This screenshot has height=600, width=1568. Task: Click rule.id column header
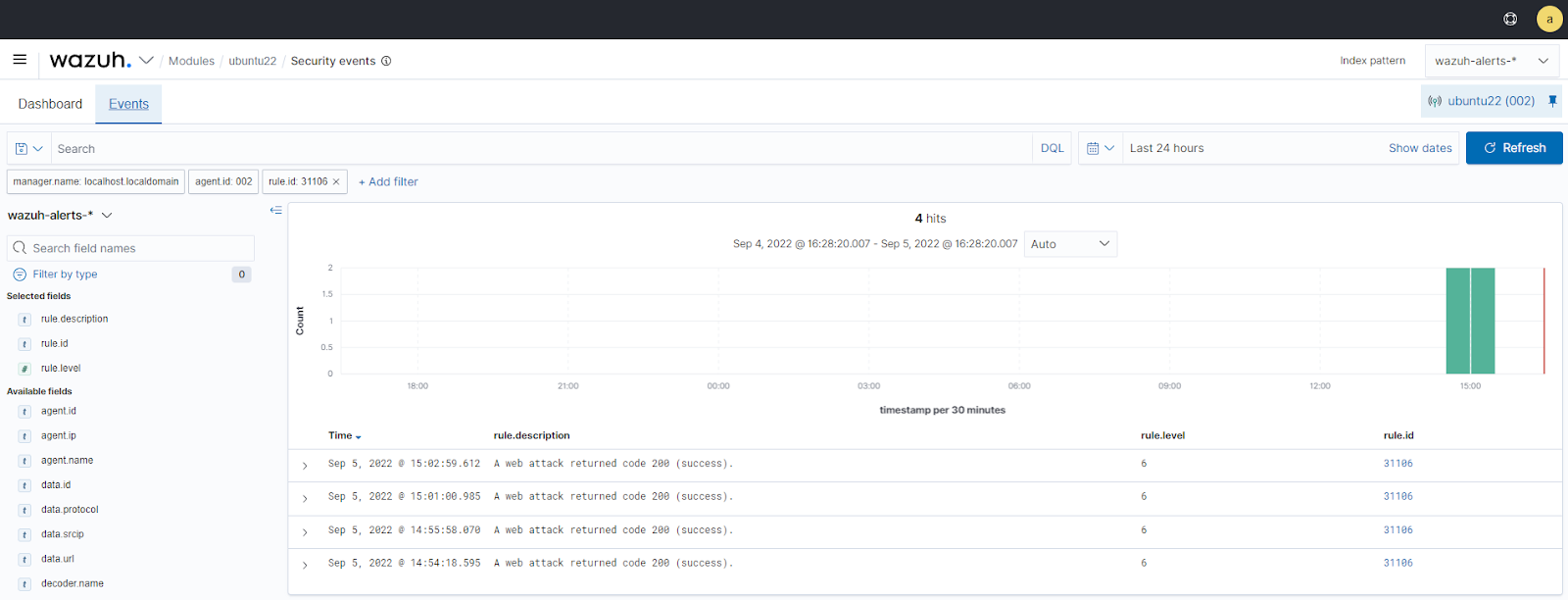coord(1398,435)
